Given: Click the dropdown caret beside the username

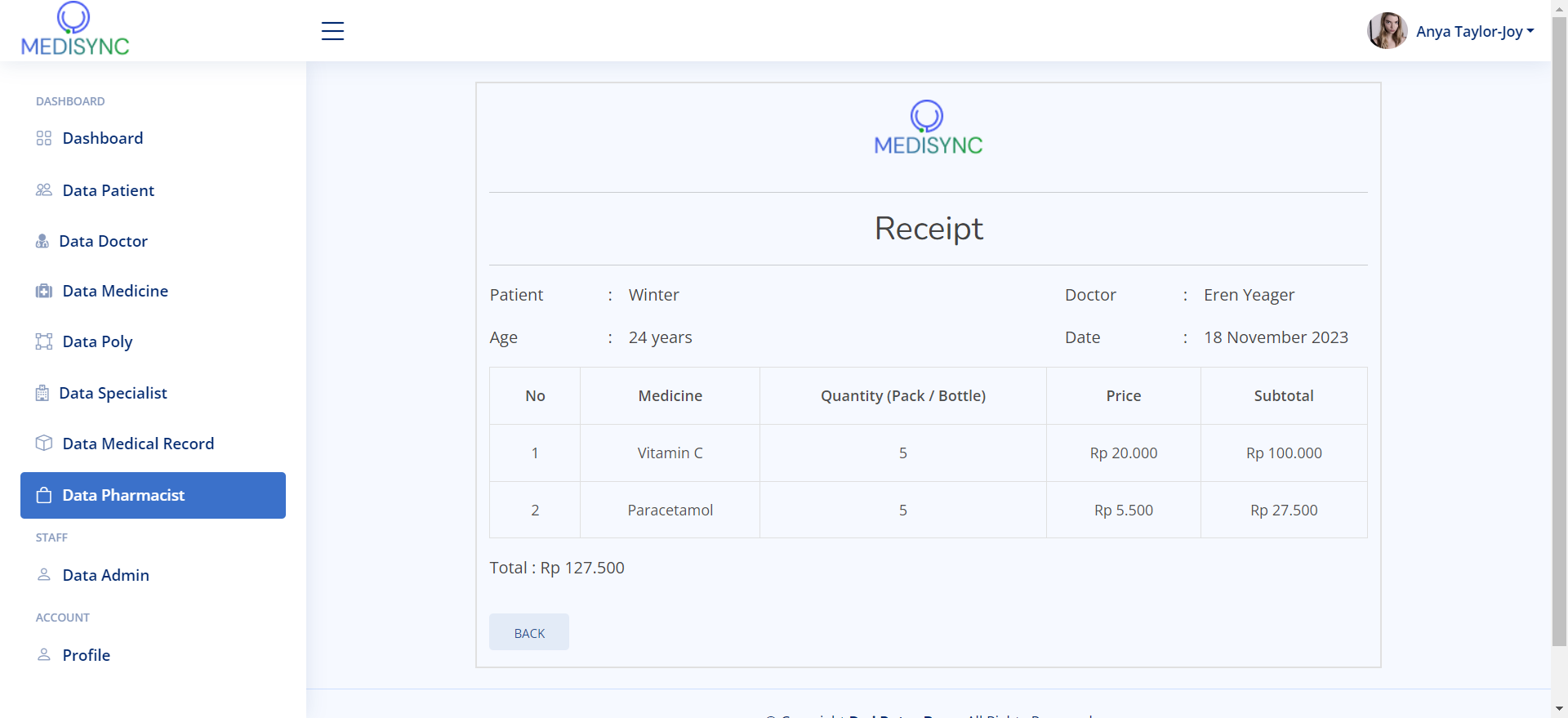Looking at the screenshot, I should tap(1530, 31).
